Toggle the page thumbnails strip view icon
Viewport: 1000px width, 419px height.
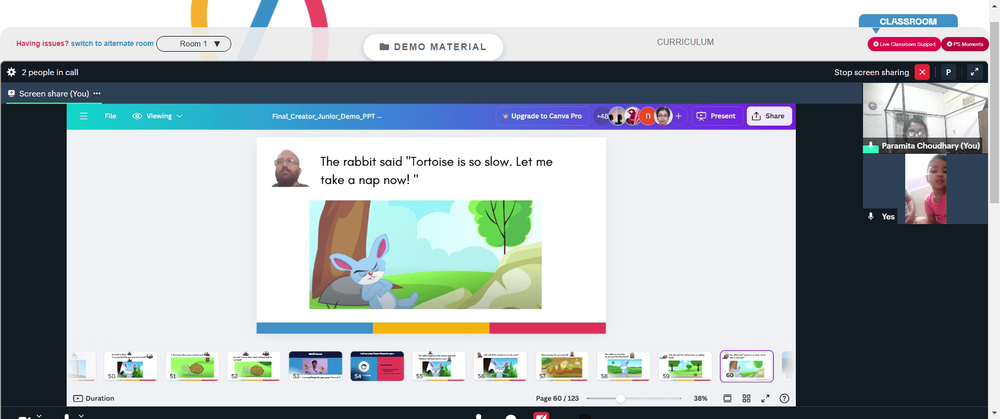click(x=727, y=398)
